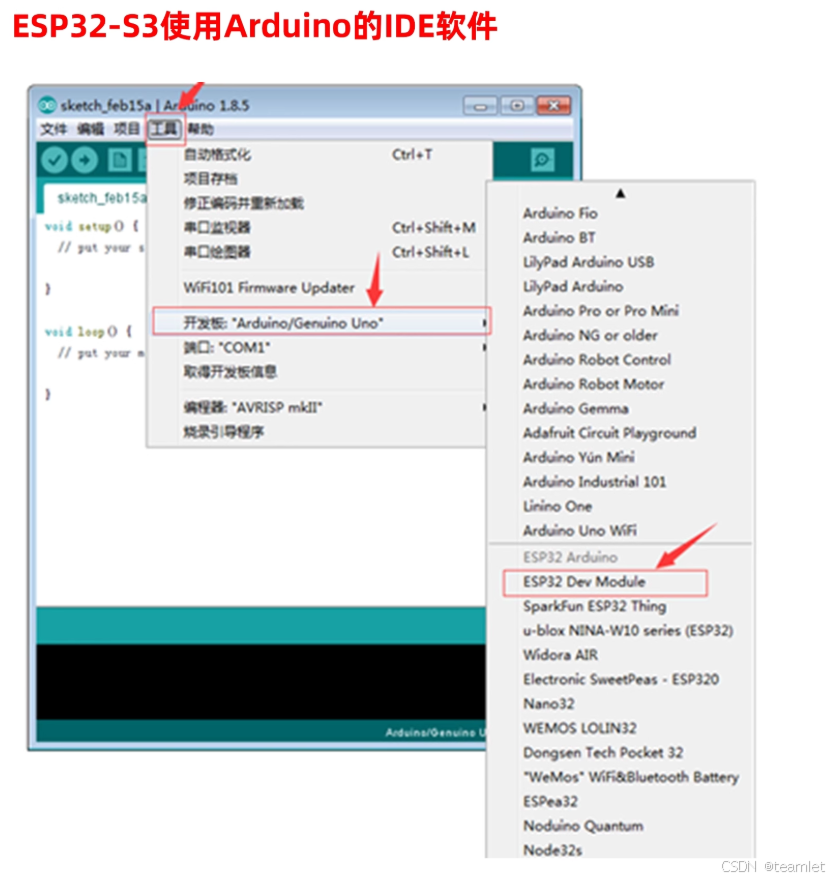Select Nano32 board
This screenshot has width=839, height=882.
tap(549, 704)
